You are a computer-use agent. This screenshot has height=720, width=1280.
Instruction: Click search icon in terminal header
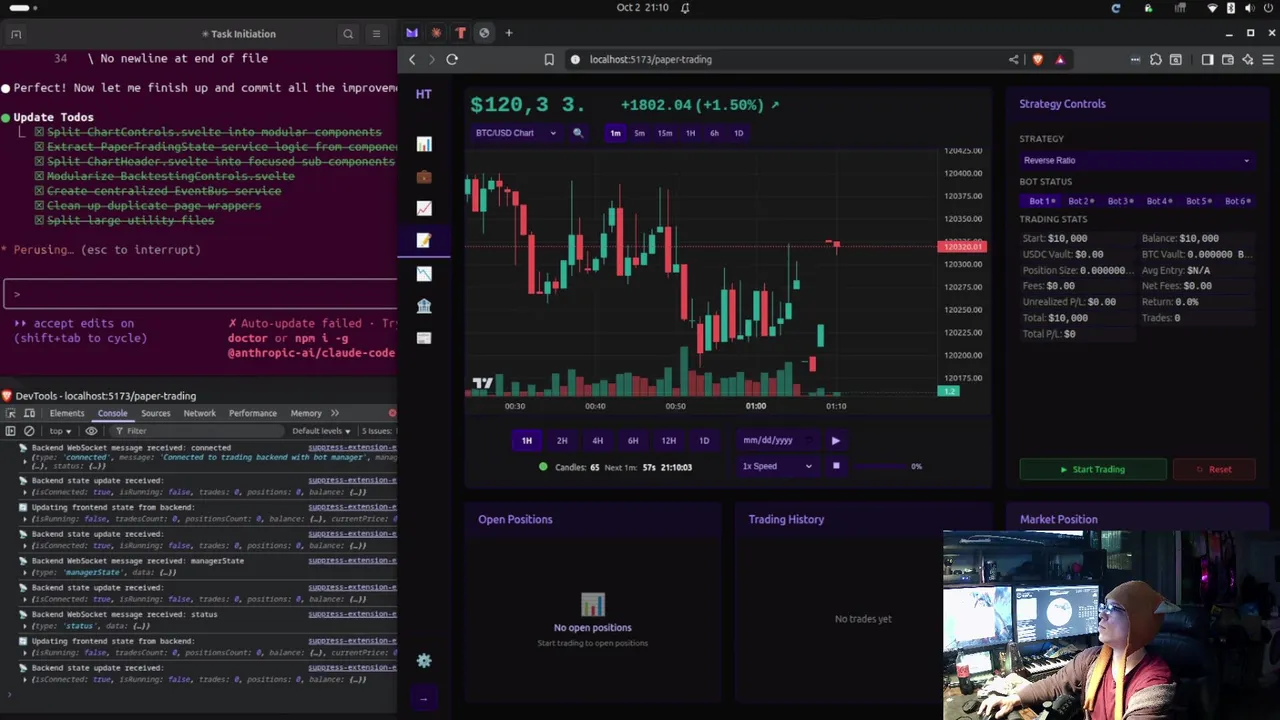348,34
